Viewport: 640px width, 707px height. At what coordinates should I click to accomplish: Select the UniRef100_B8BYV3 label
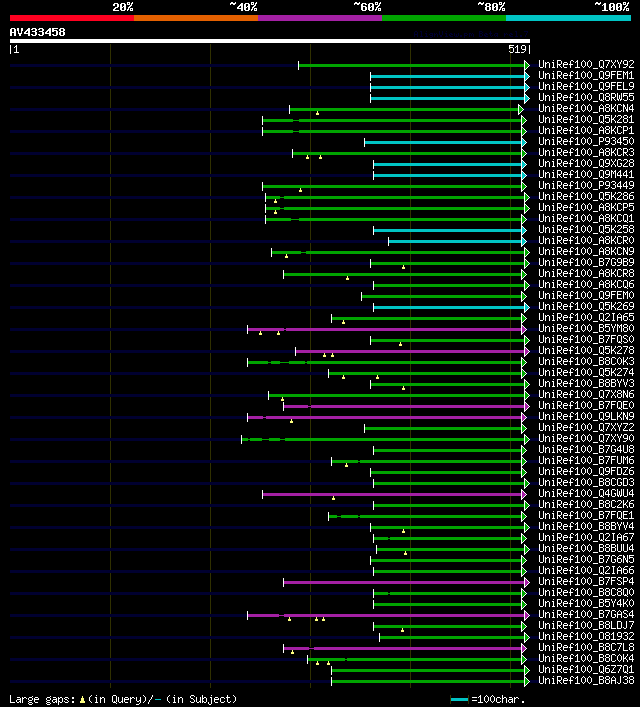point(586,383)
